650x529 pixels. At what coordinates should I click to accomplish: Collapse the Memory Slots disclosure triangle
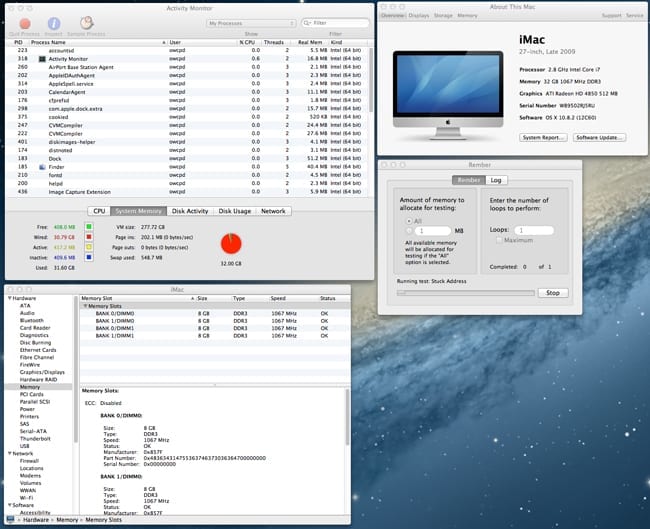click(x=86, y=306)
